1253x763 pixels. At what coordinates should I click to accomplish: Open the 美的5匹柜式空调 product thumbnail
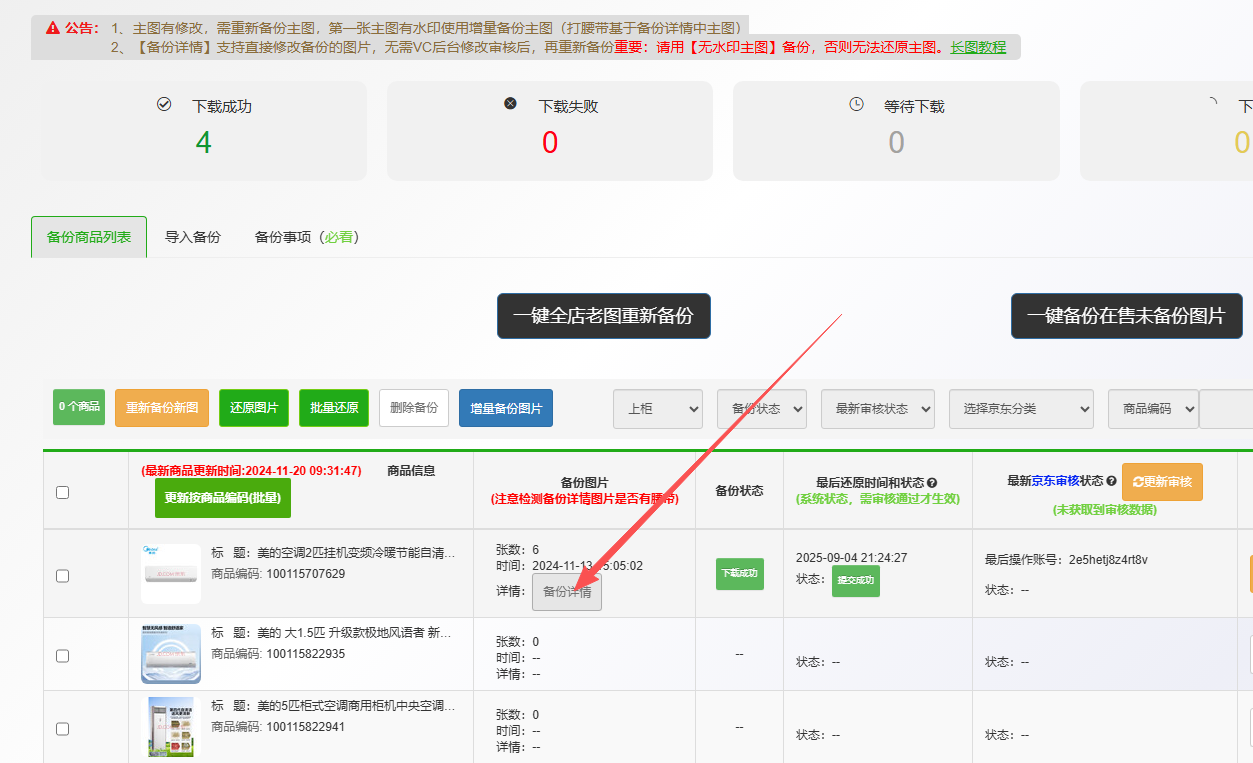170,727
